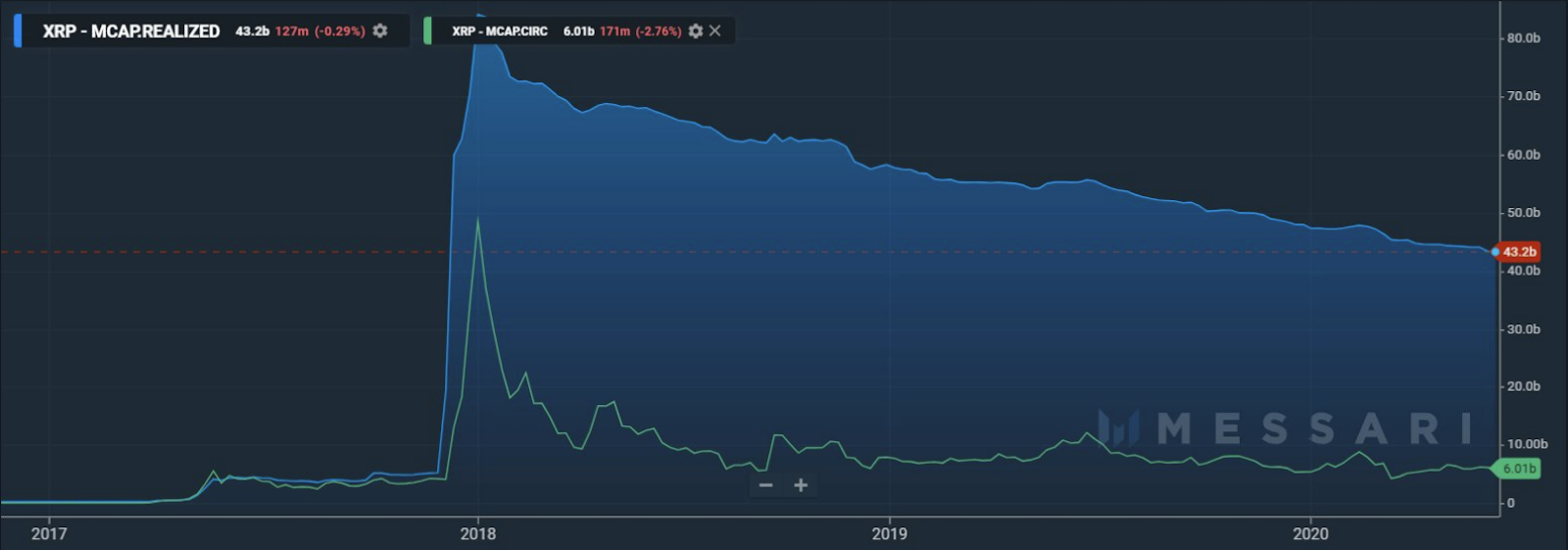The image size is (1568, 550).
Task: Click the green MCAP.CIRC color bar
Action: coord(427,30)
